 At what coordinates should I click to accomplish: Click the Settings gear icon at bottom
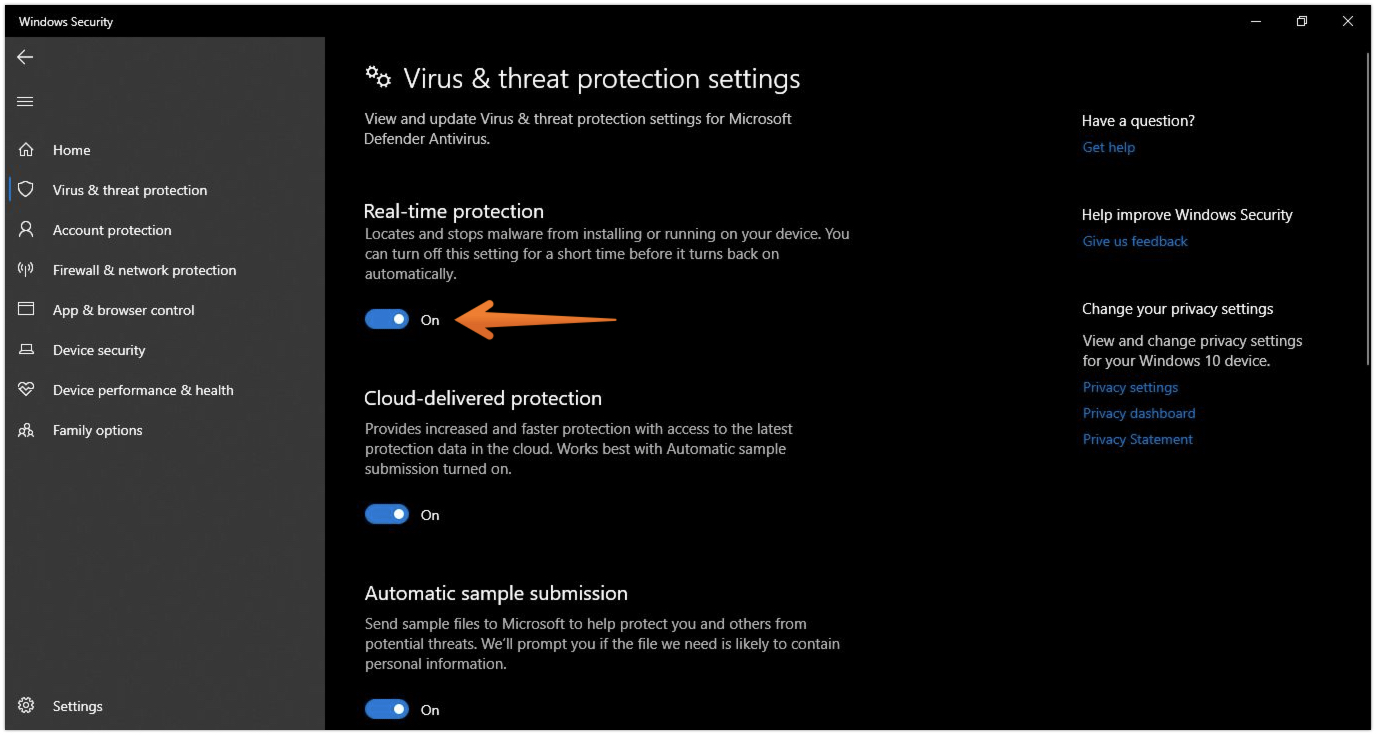click(x=26, y=705)
